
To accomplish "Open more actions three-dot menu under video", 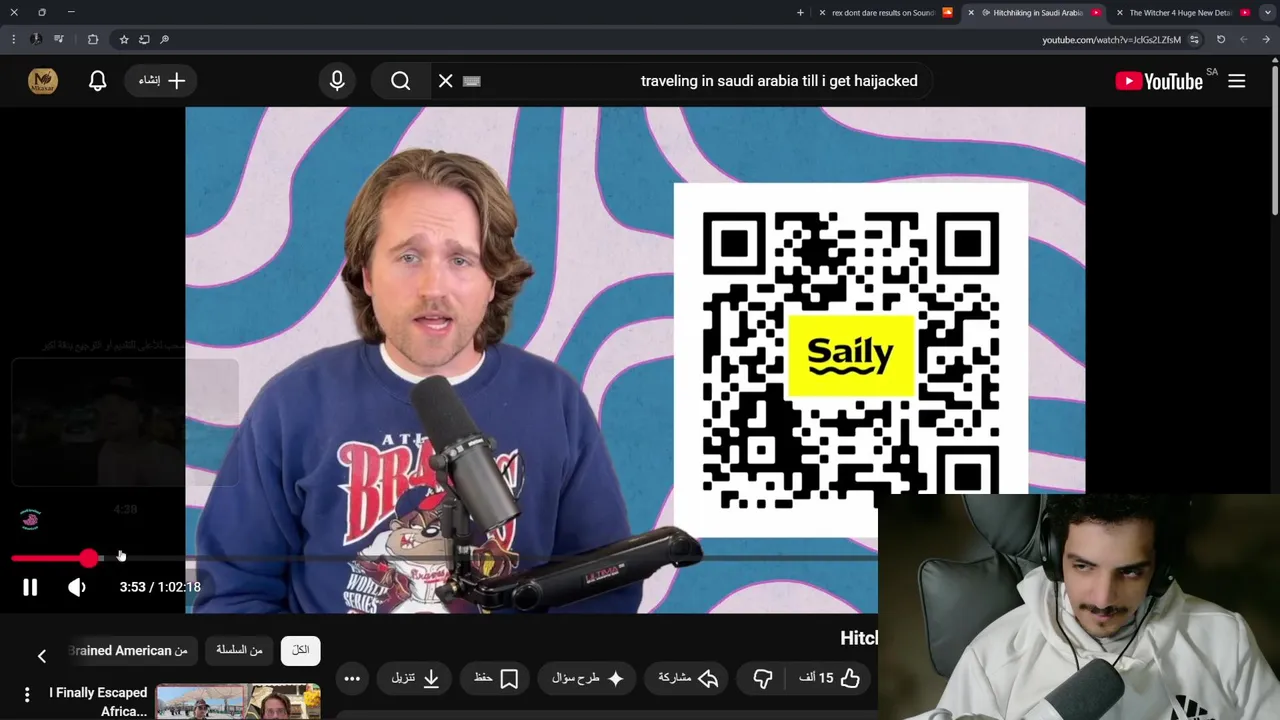I will 352,678.
